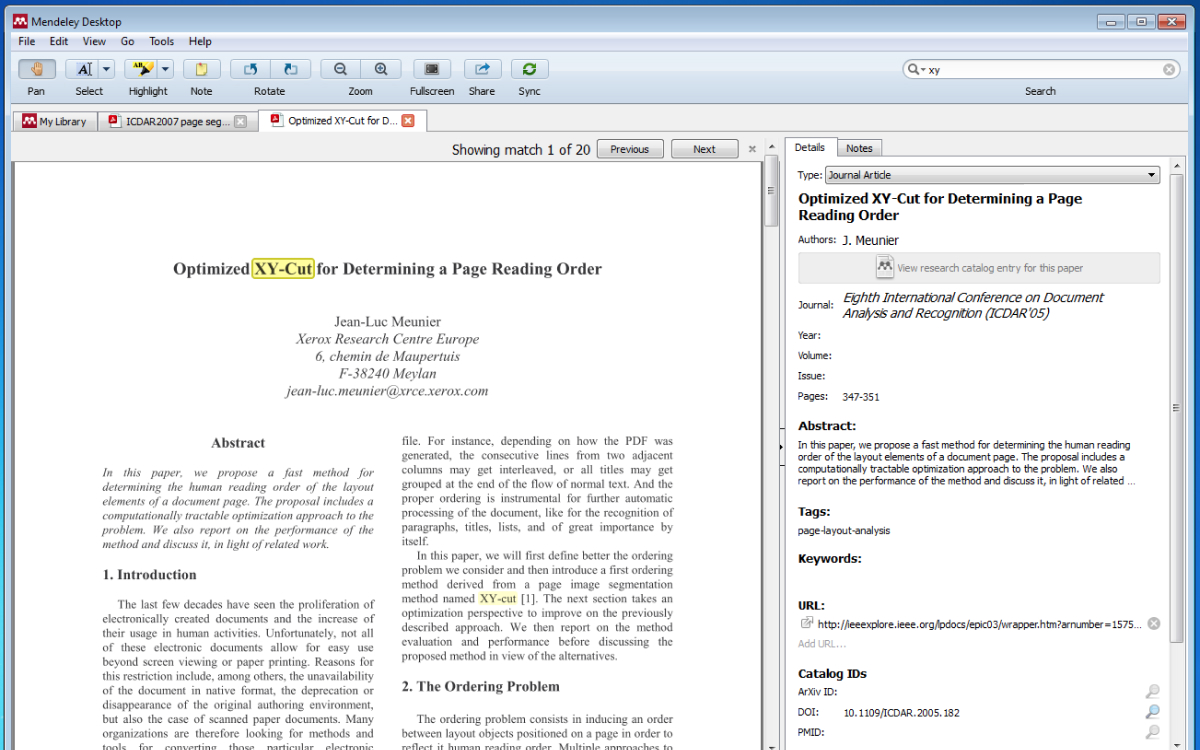Switch to the Notes tab
This screenshot has height=750, width=1200.
tap(859, 148)
